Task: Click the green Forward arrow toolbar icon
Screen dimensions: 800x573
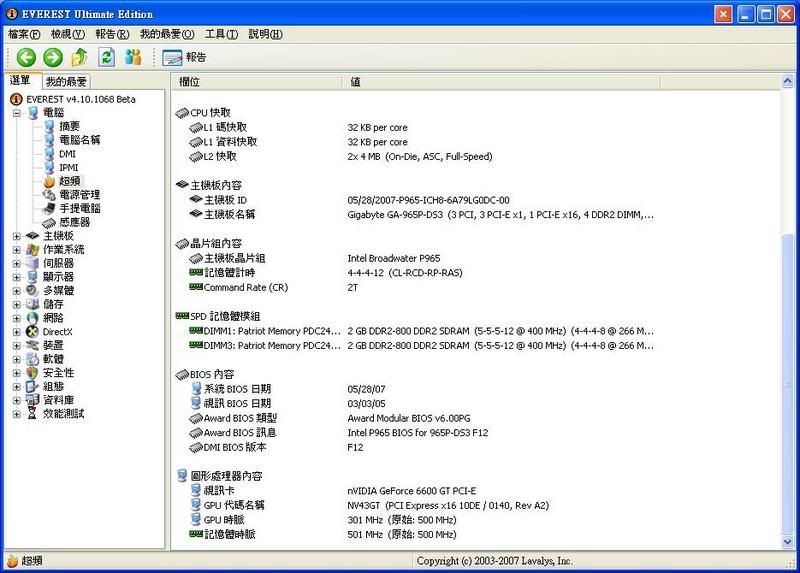Action: coord(53,57)
